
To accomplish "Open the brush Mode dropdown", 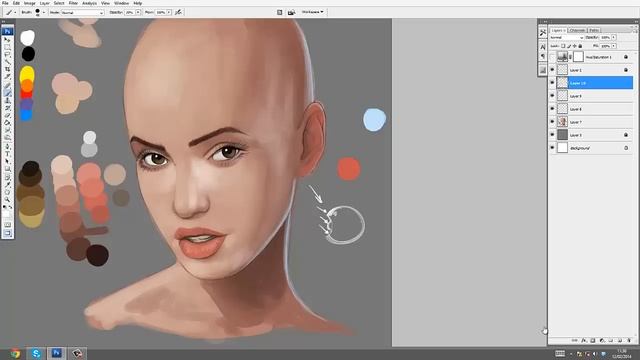I will 82,13.
